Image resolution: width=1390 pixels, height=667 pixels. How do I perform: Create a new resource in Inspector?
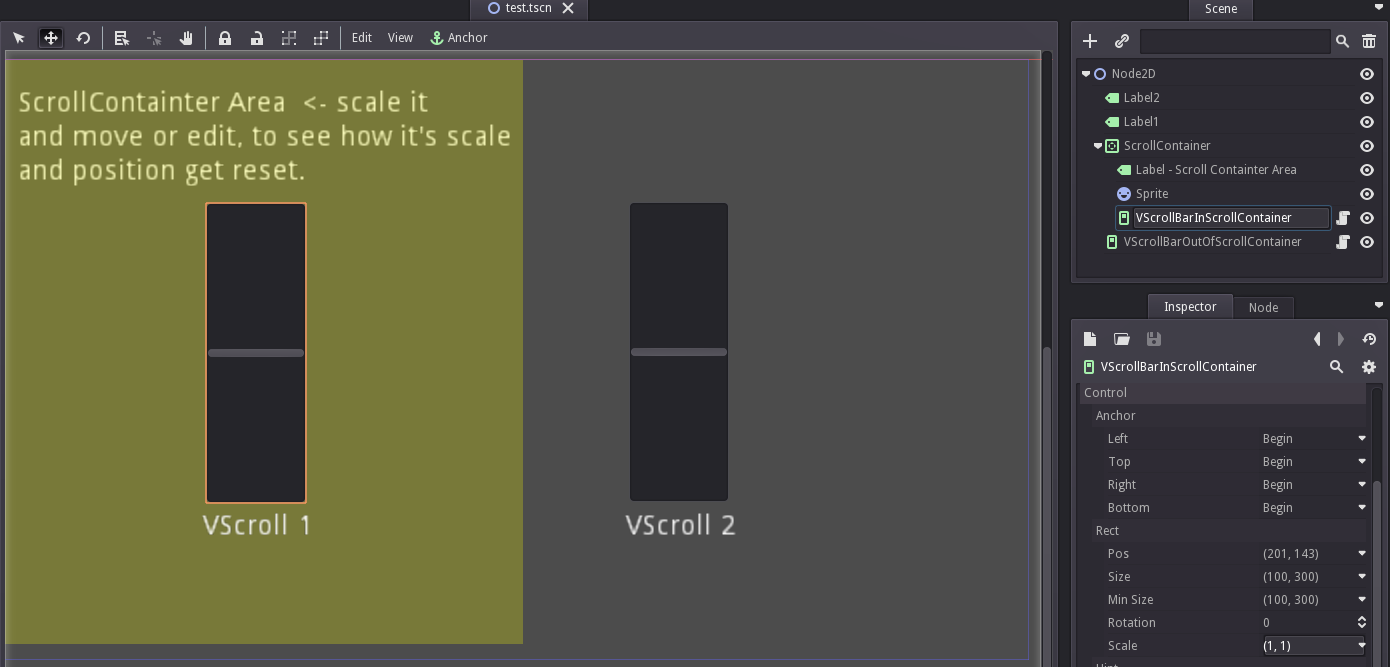click(x=1090, y=339)
